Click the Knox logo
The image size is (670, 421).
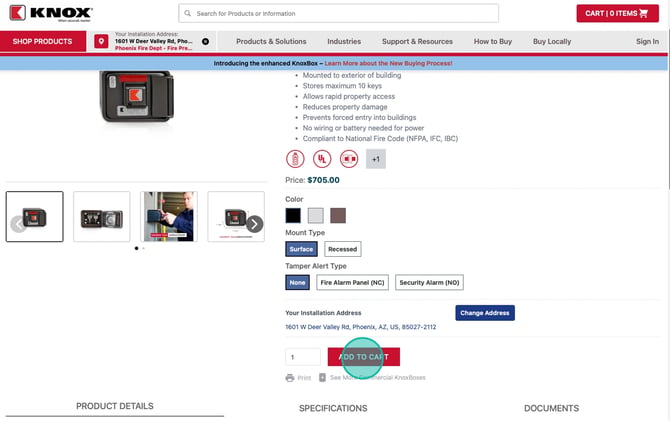coord(51,13)
